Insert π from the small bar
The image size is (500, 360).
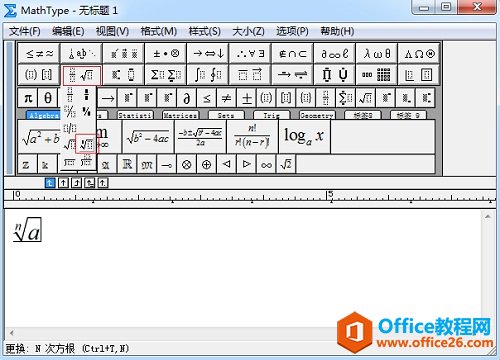point(28,98)
